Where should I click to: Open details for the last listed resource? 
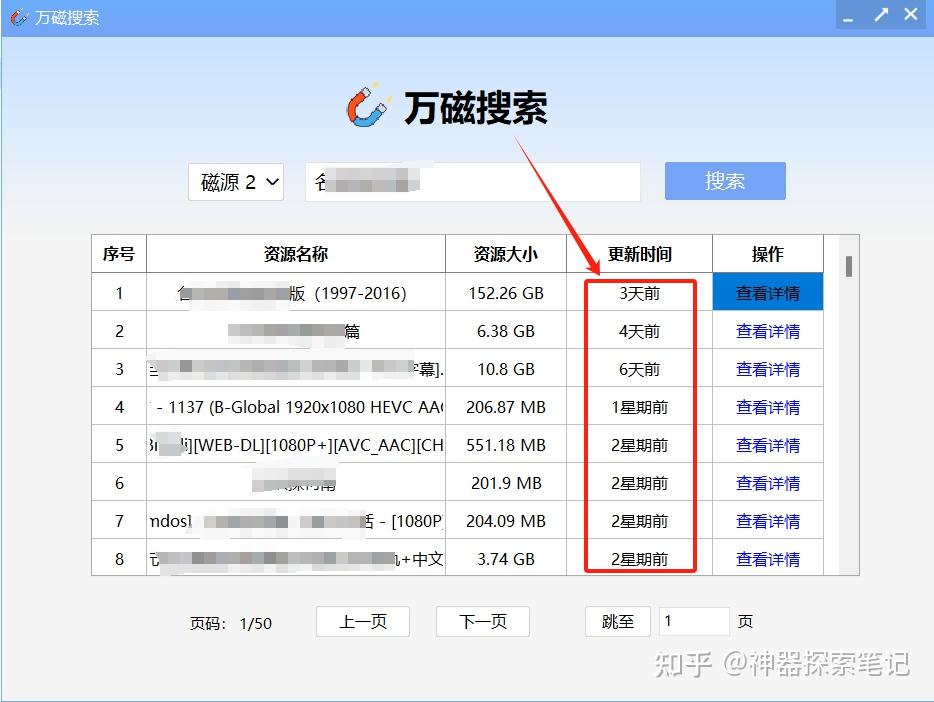pyautogui.click(x=767, y=558)
